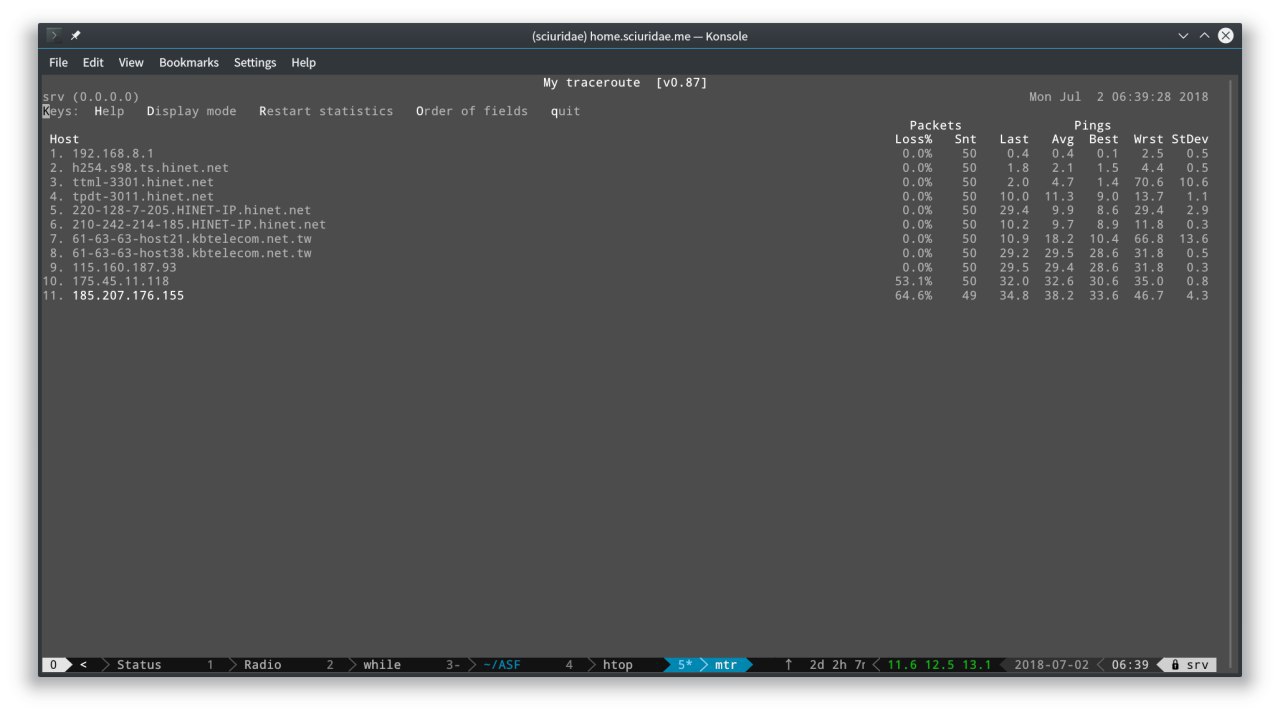Click the 70.6 worst ping value
The image size is (1280, 715).
point(1149,182)
